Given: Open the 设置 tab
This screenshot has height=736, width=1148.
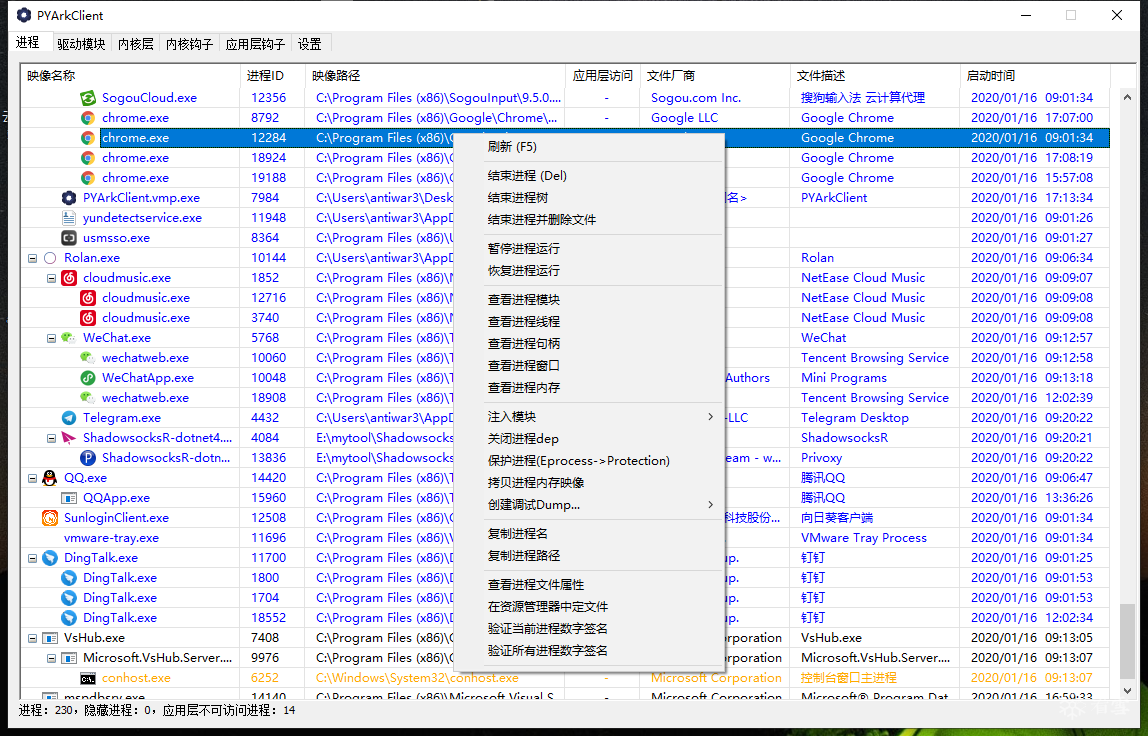Looking at the screenshot, I should (310, 44).
